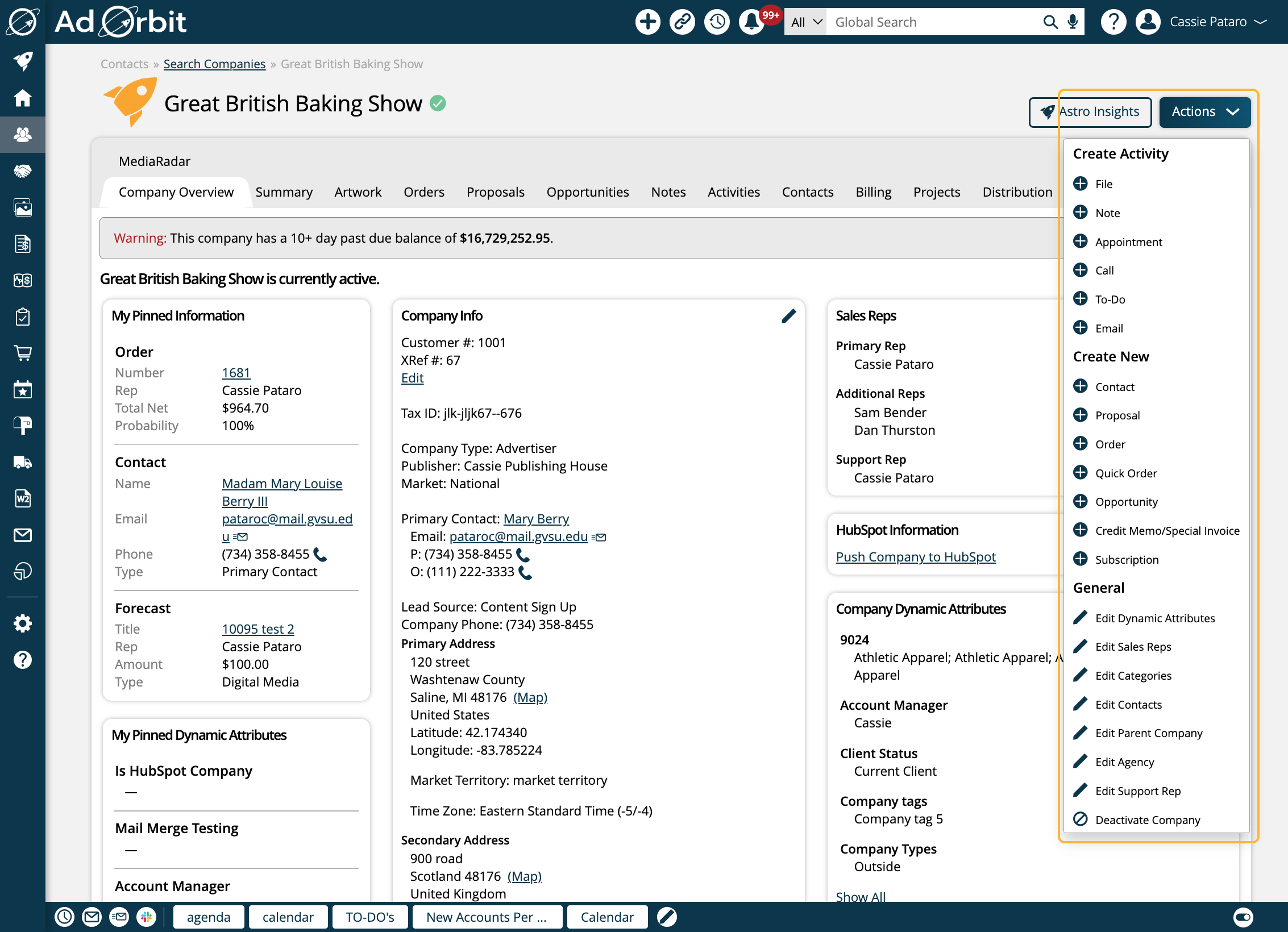This screenshot has height=932, width=1288.
Task: Open the Contacts people sidebar icon
Action: (23, 135)
